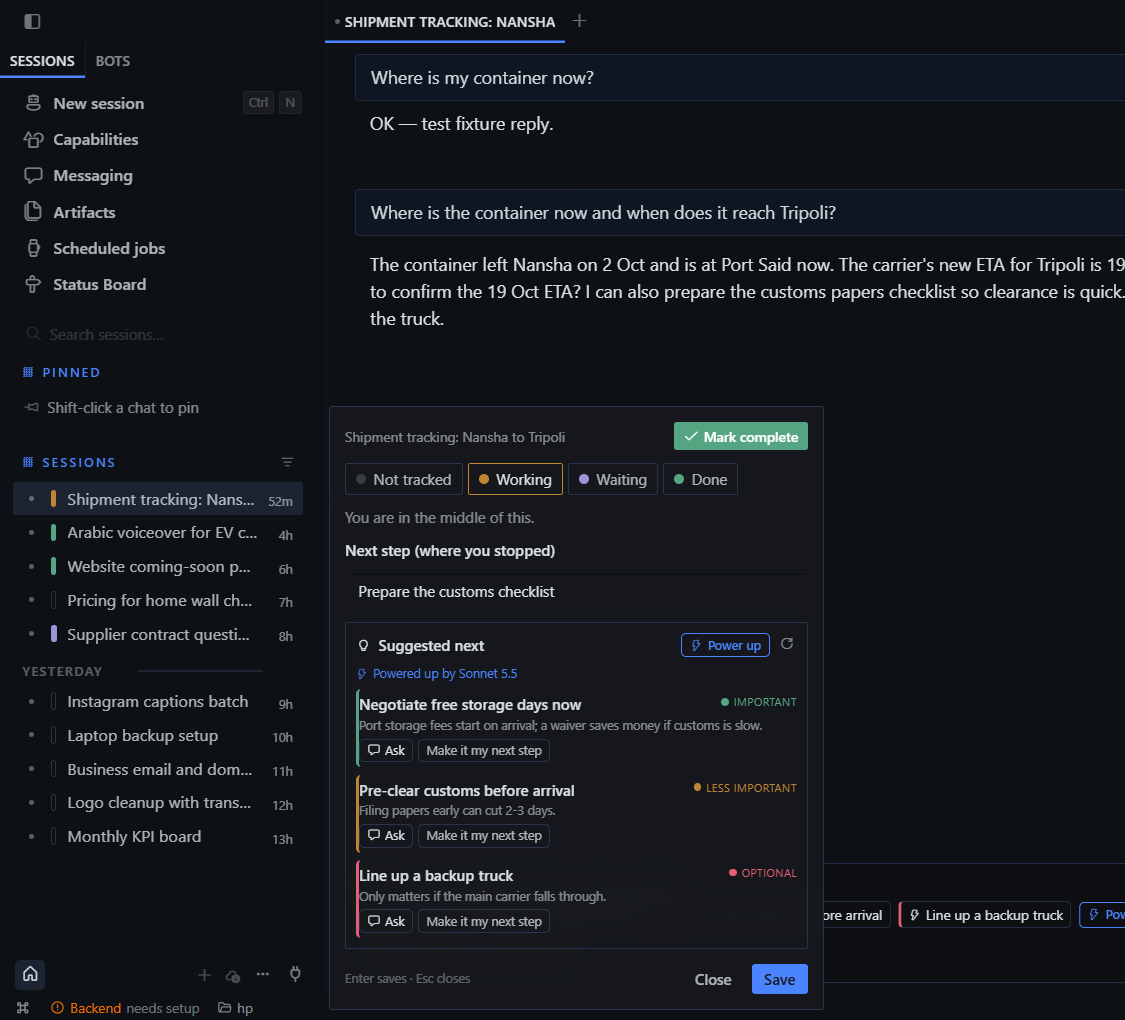Image resolution: width=1125 pixels, height=1020 pixels.
Task: Click the orange status bar on Shipment tracking
Action: click(53, 499)
